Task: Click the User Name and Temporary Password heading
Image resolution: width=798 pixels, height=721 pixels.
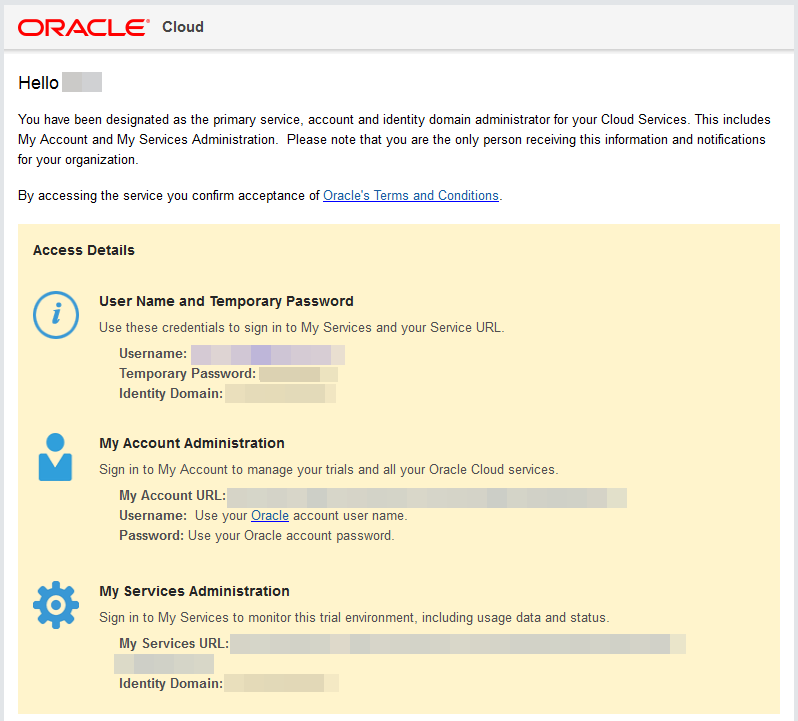Action: pos(226,301)
